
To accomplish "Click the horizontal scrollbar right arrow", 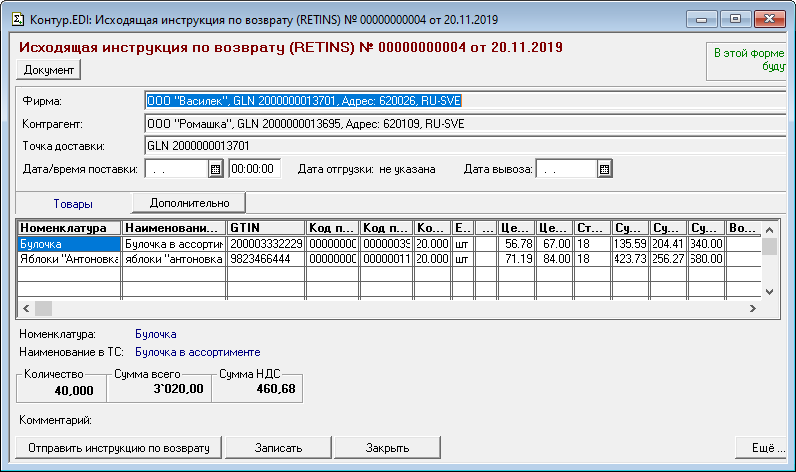I will (753, 308).
